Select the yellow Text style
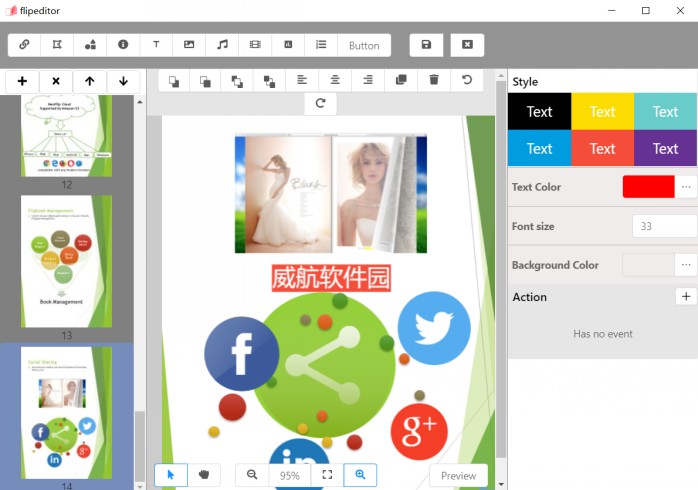Screen dimensions: 698x490 [602, 111]
